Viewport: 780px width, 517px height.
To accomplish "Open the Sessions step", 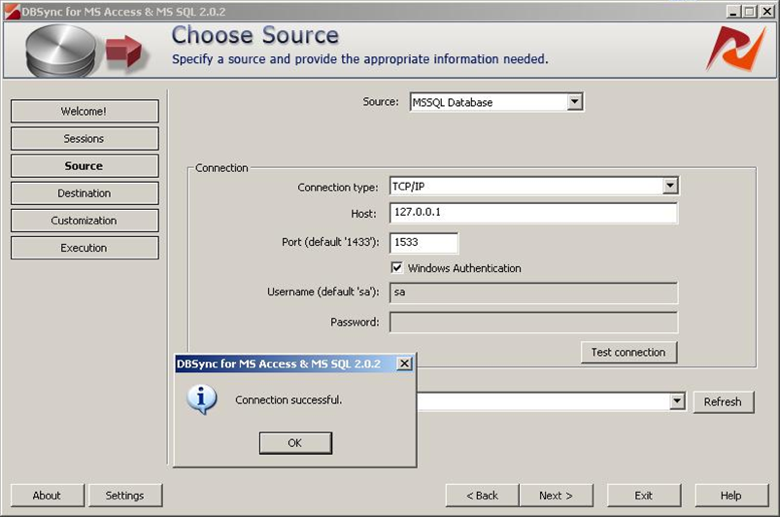I will point(85,138).
